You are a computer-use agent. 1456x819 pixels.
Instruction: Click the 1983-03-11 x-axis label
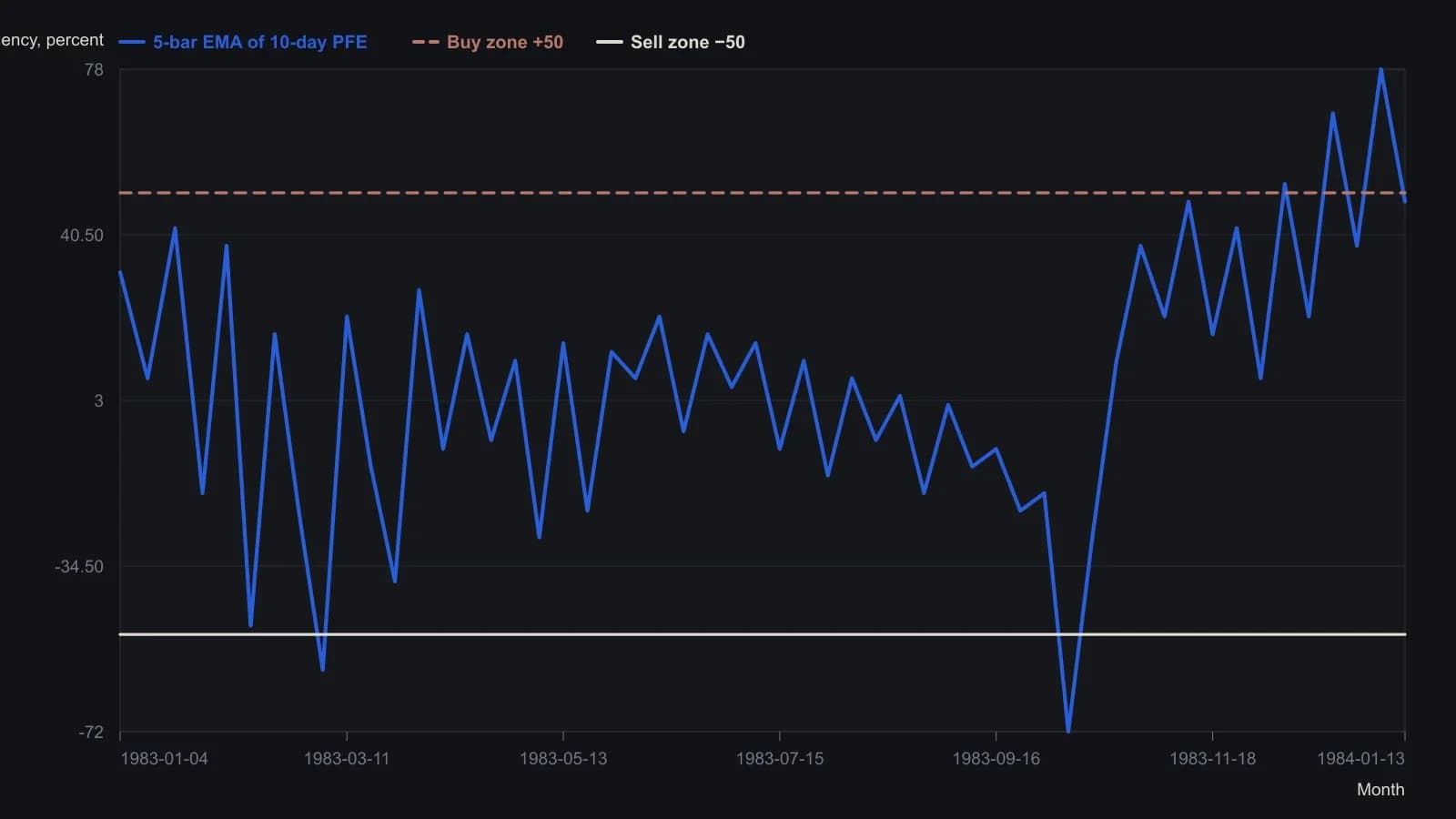point(347,758)
